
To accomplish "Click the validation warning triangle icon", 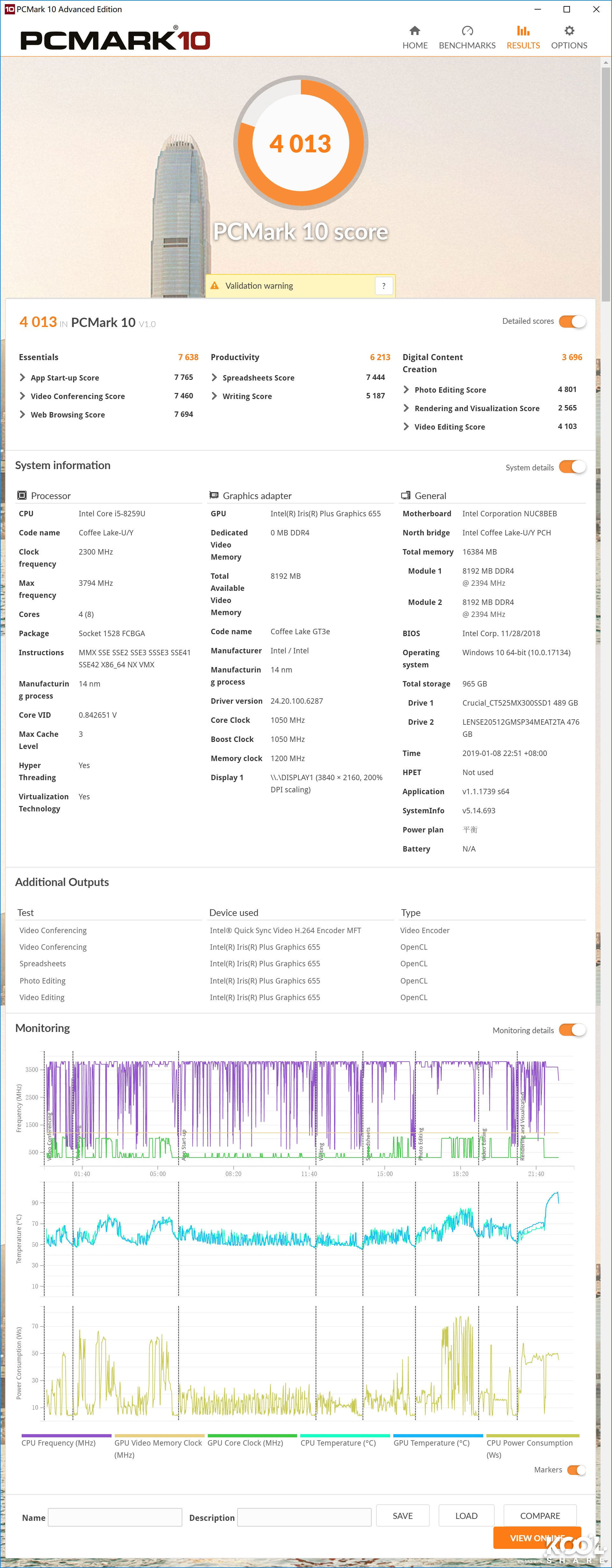I will [214, 286].
